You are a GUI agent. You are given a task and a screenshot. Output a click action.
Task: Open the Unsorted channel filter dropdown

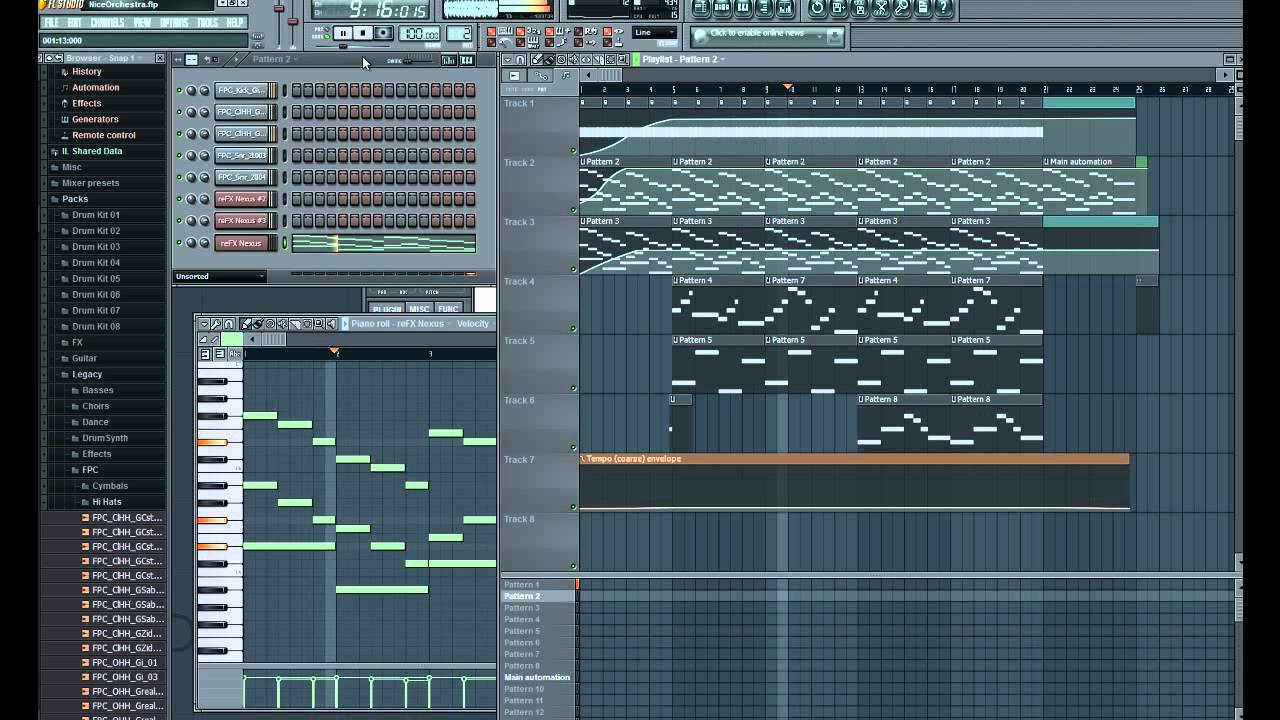click(x=220, y=276)
